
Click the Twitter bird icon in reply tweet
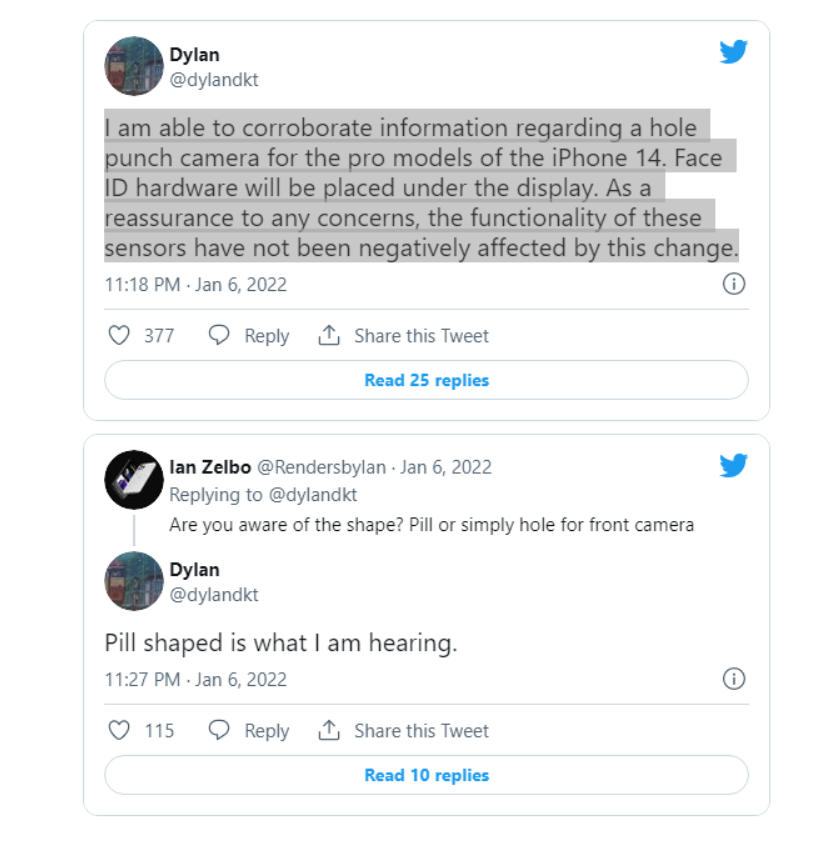point(733,465)
